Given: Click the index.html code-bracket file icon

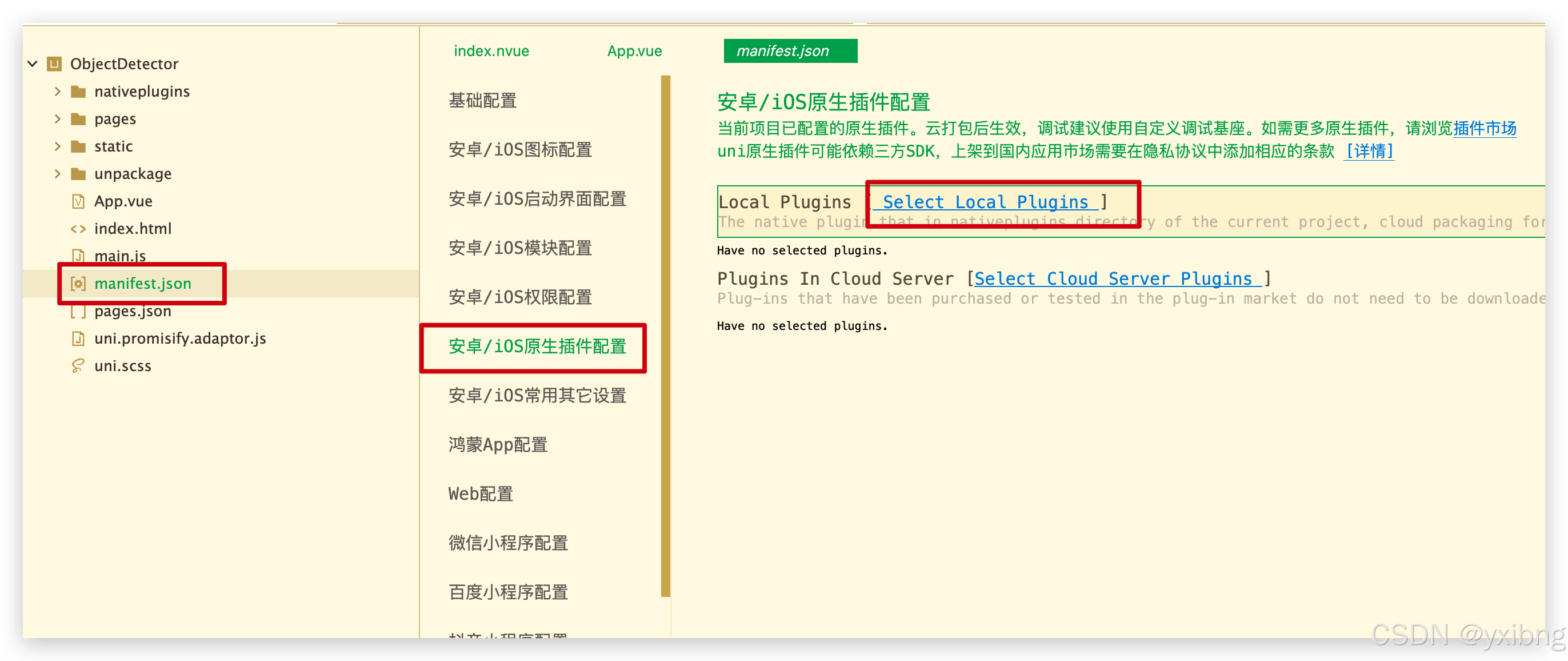Looking at the screenshot, I should [x=78, y=229].
